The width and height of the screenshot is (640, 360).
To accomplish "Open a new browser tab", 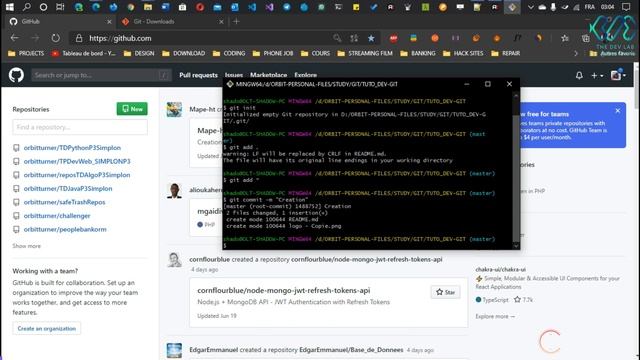I will (x=236, y=22).
